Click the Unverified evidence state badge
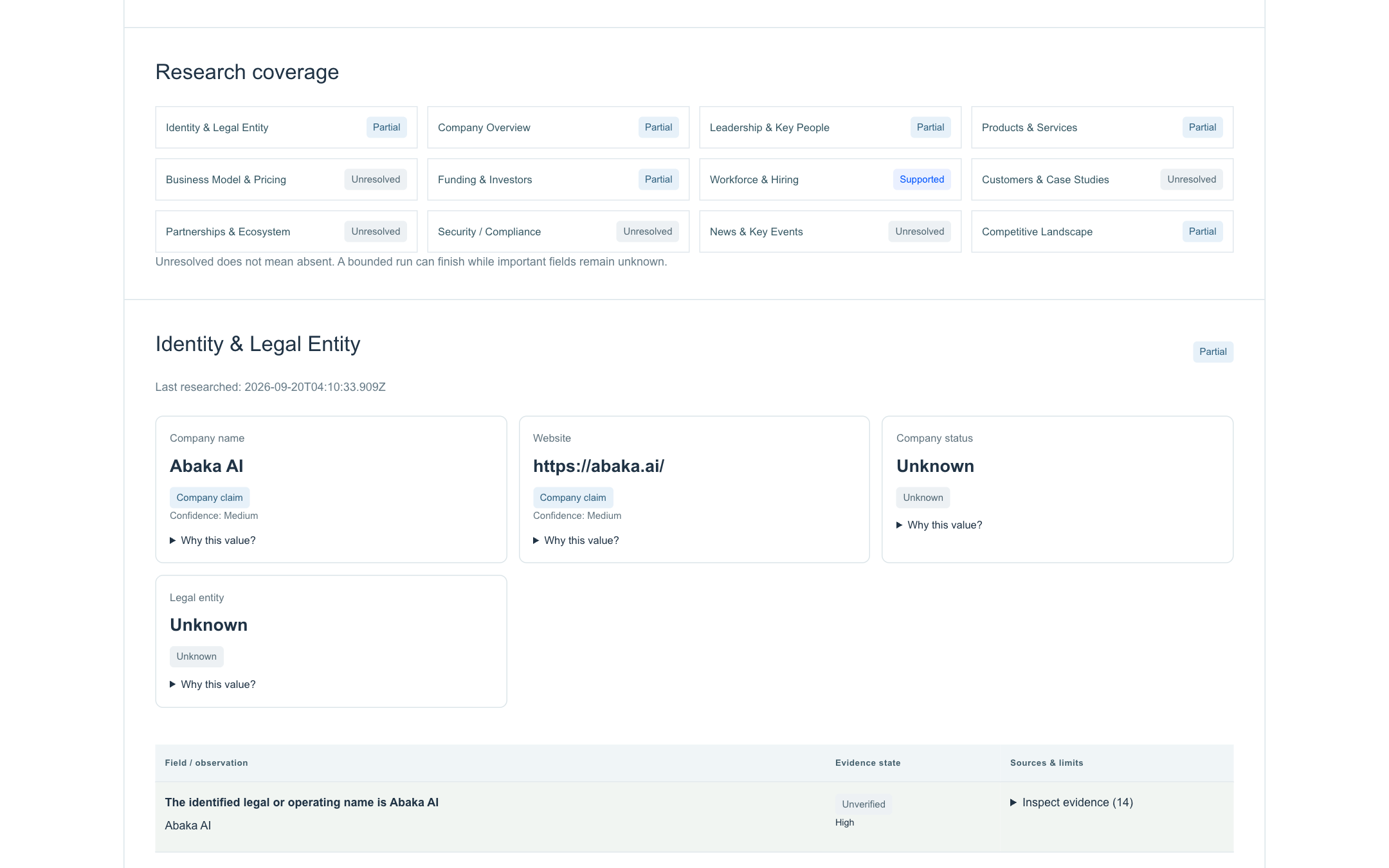Viewport: 1389px width, 868px height. [x=864, y=804]
